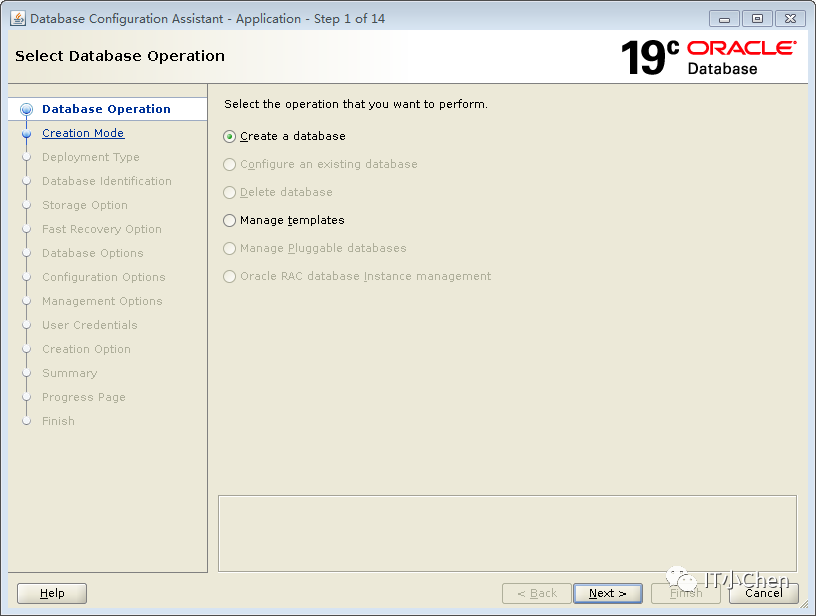The image size is (816, 616).
Task: Close the Database Configuration Assistant window
Action: tap(790, 19)
